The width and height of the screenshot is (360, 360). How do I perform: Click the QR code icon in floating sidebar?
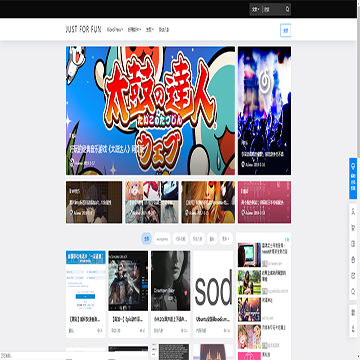click(x=353, y=313)
